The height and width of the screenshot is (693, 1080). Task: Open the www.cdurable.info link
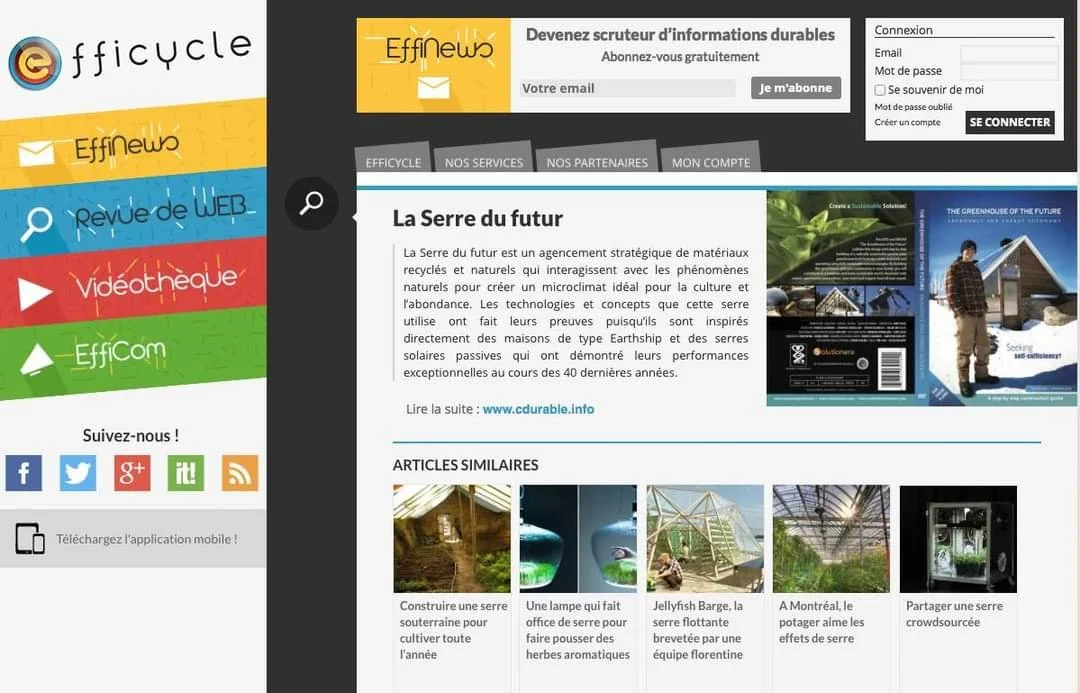[539, 409]
